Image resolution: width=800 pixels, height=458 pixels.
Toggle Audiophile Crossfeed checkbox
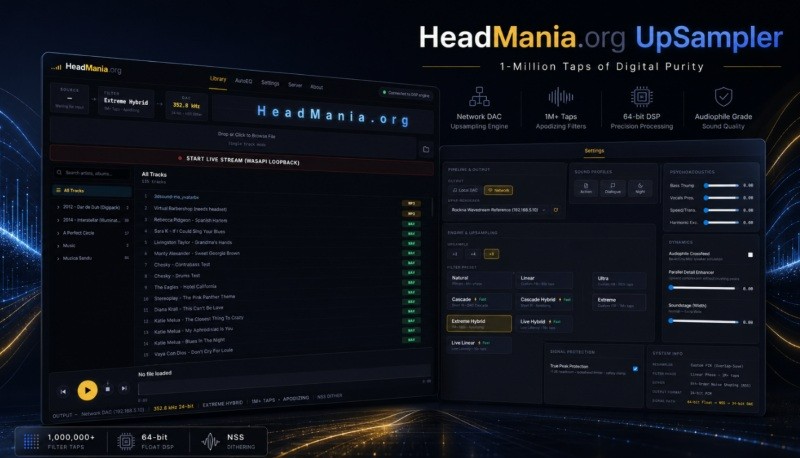(750, 255)
